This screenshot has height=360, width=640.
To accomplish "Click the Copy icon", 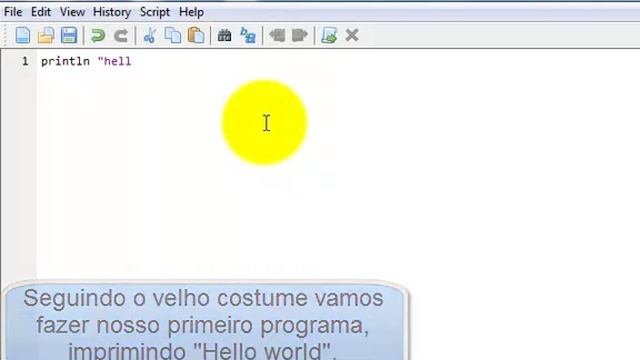I will coord(173,36).
